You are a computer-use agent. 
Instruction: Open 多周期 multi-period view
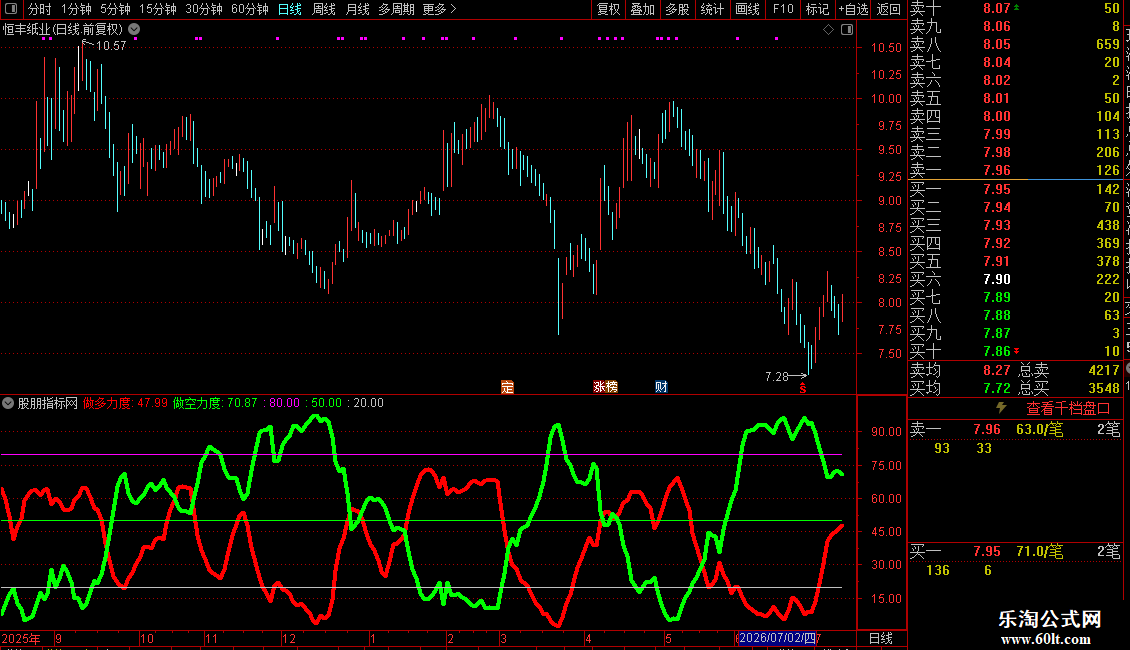[396, 9]
